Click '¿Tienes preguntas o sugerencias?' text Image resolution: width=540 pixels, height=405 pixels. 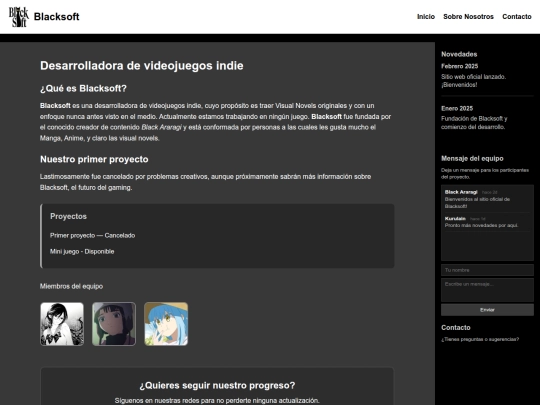pos(480,339)
